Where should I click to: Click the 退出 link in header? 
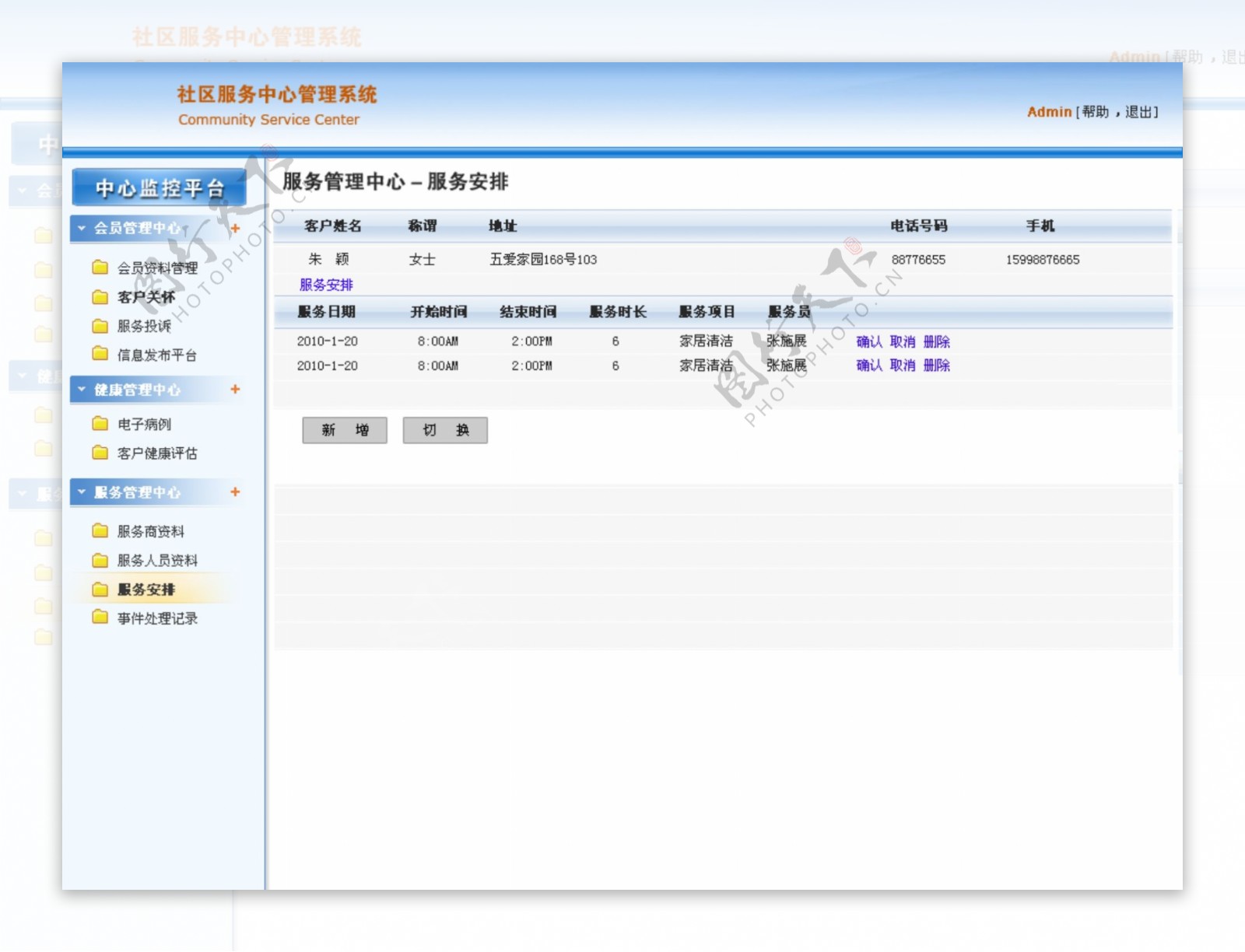click(1138, 112)
